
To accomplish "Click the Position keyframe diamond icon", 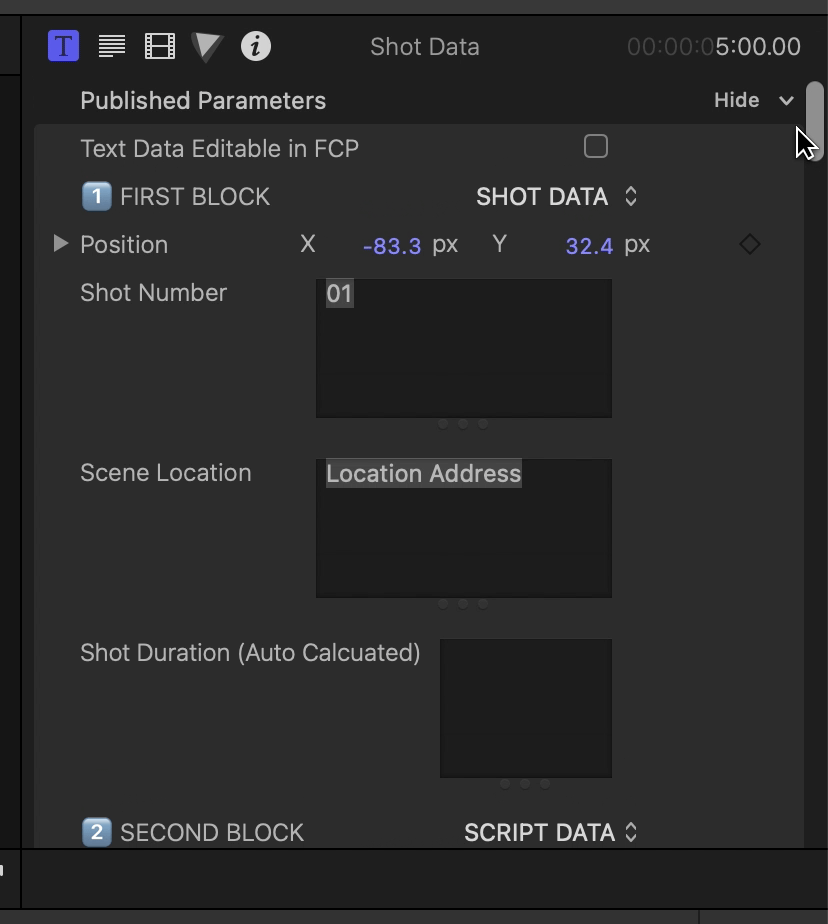I will tap(750, 244).
